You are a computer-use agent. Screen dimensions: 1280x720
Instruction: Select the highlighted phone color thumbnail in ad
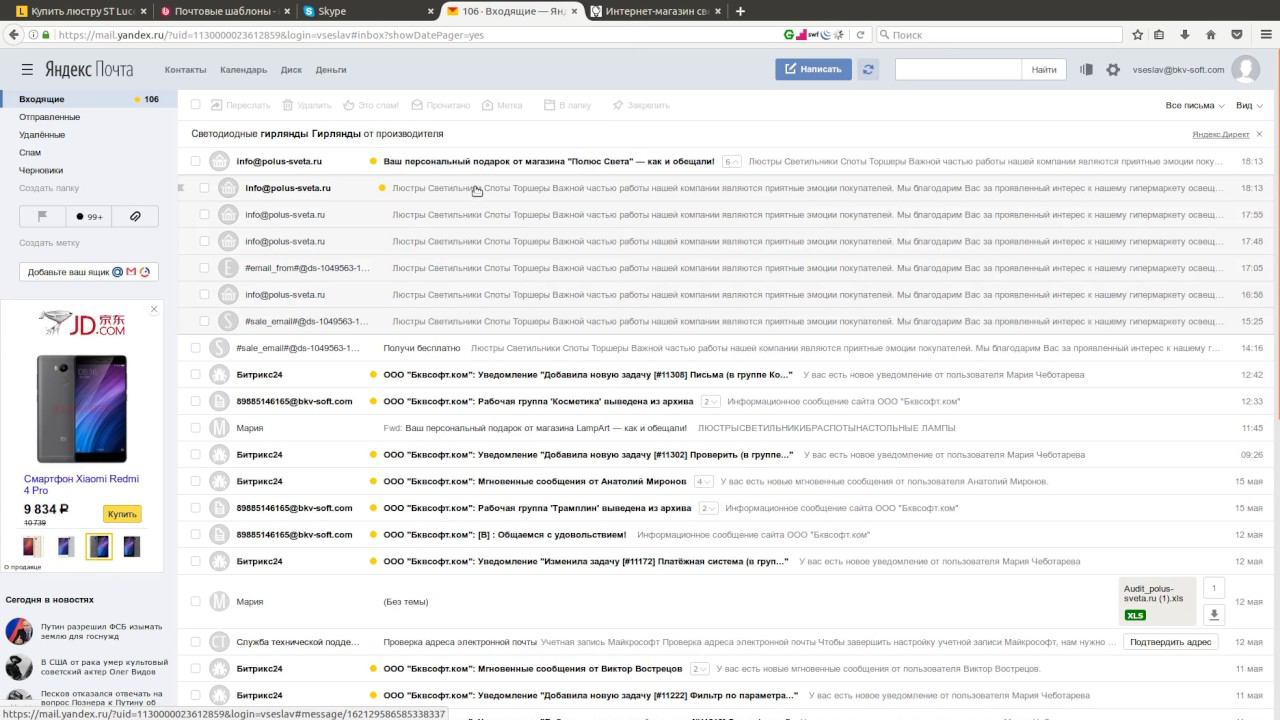click(x=99, y=547)
